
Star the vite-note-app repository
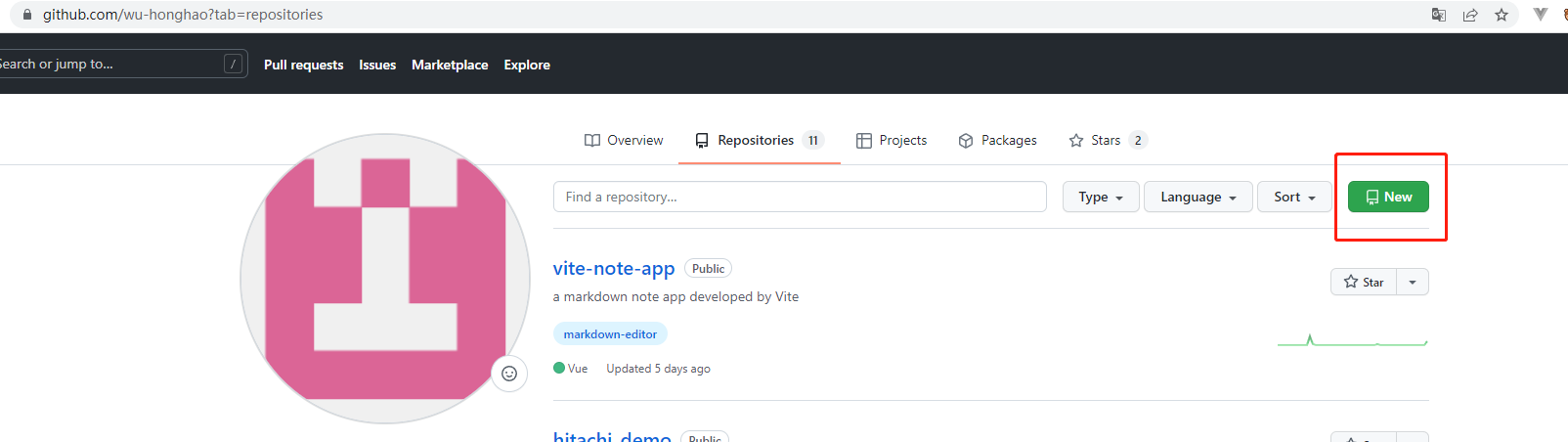point(1364,282)
